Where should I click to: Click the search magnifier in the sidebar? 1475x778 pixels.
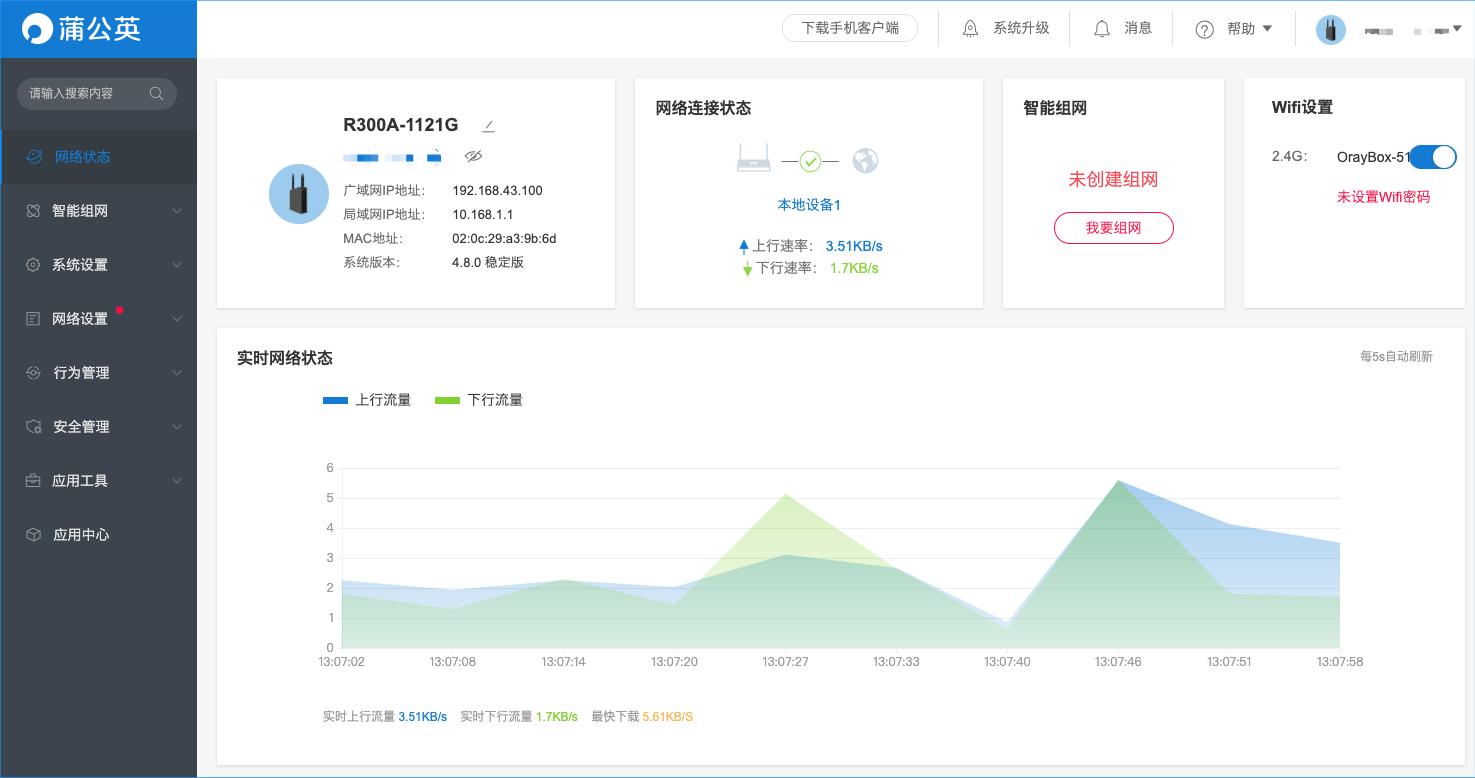(x=156, y=93)
